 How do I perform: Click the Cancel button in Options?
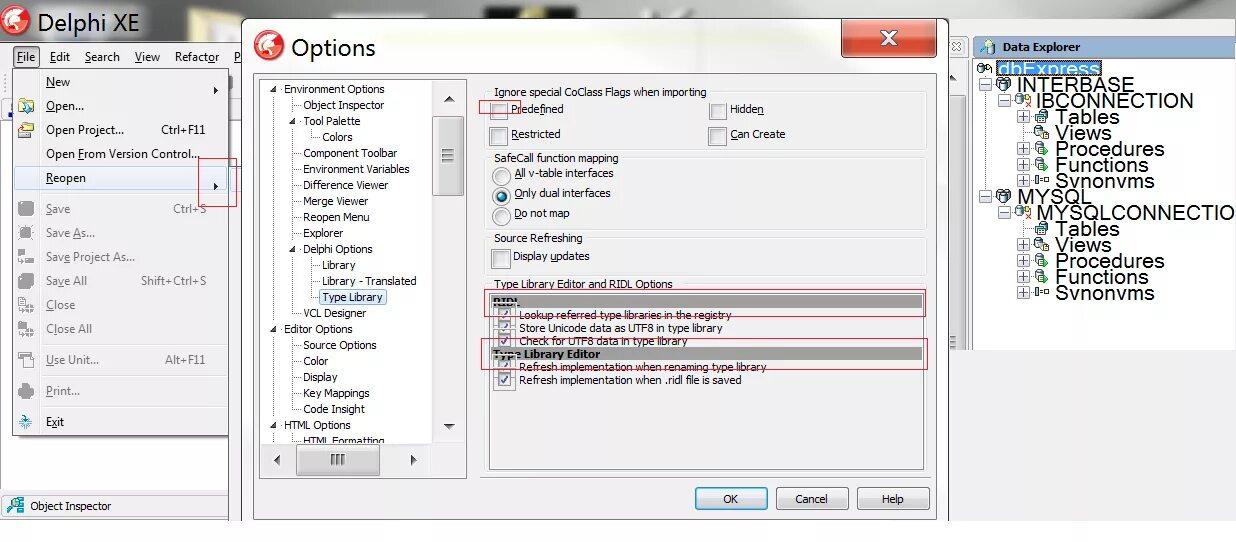811,499
